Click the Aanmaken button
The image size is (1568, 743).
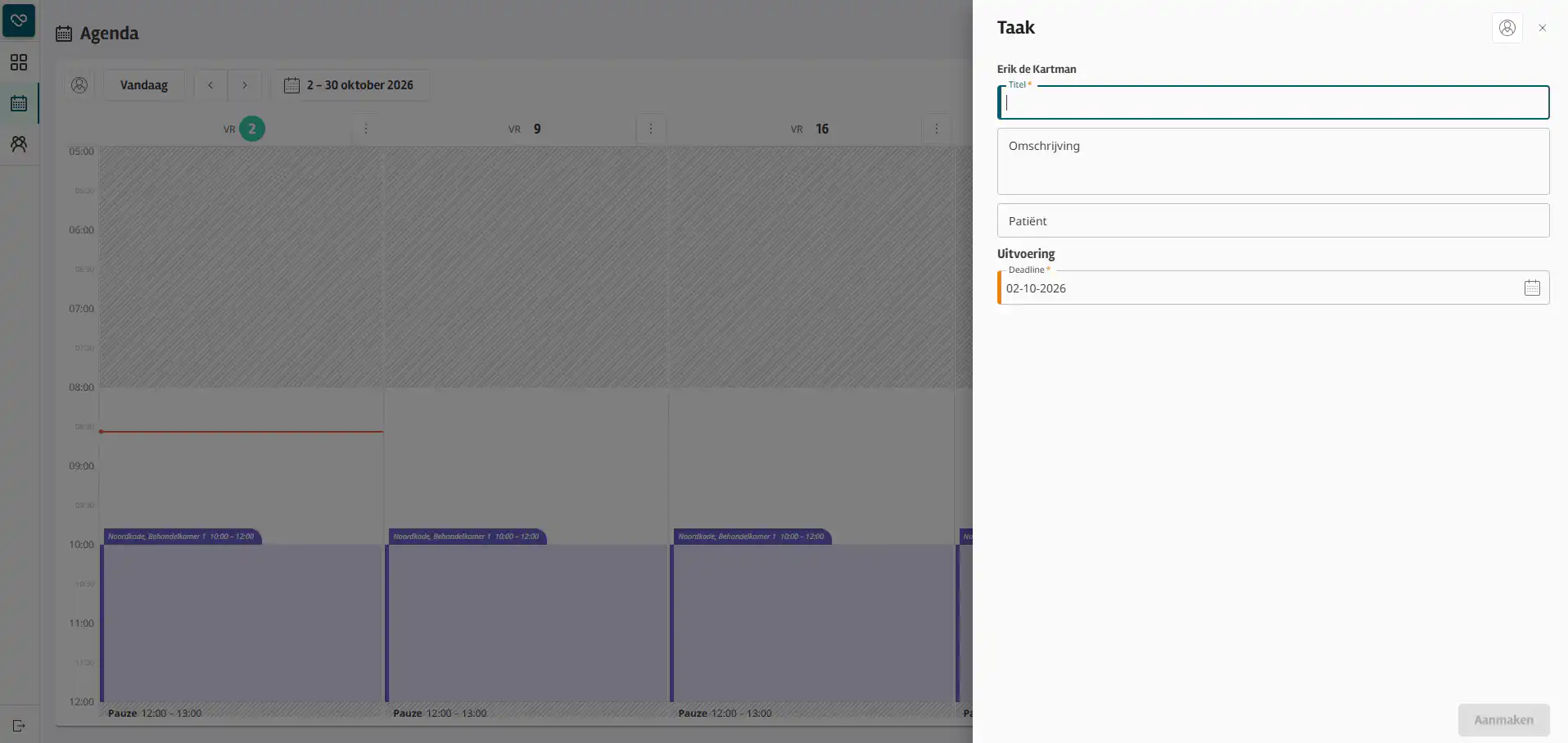tap(1503, 720)
